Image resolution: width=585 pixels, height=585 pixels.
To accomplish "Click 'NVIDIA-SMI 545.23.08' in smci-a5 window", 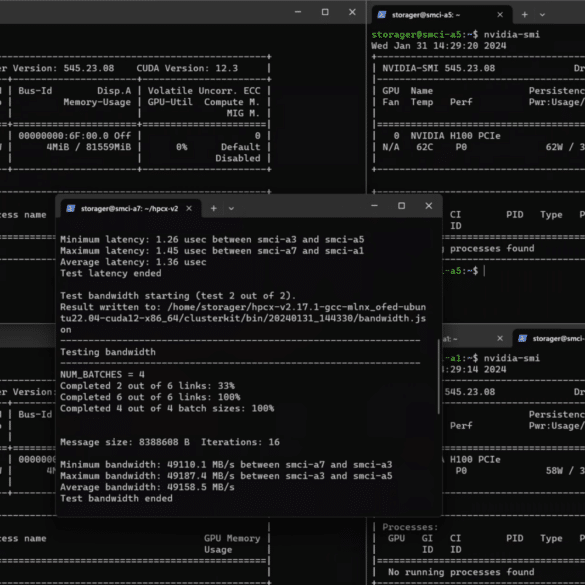I will click(439, 68).
